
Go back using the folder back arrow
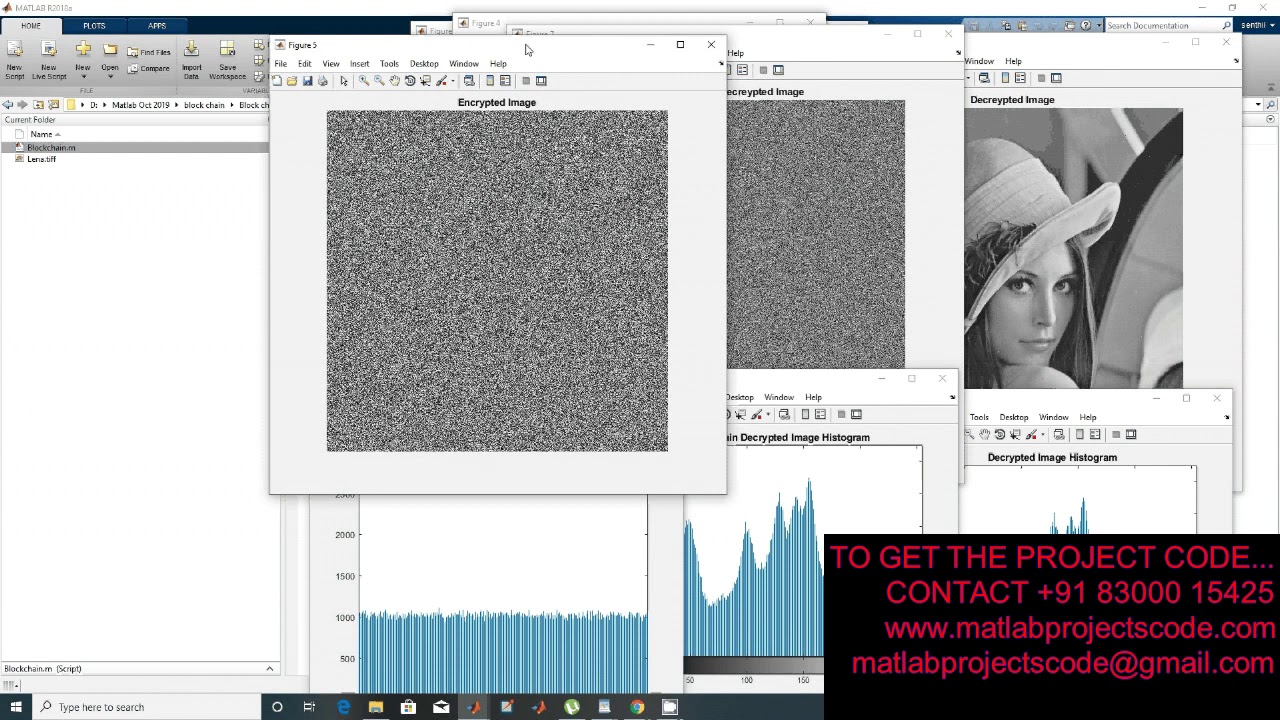coord(7,105)
